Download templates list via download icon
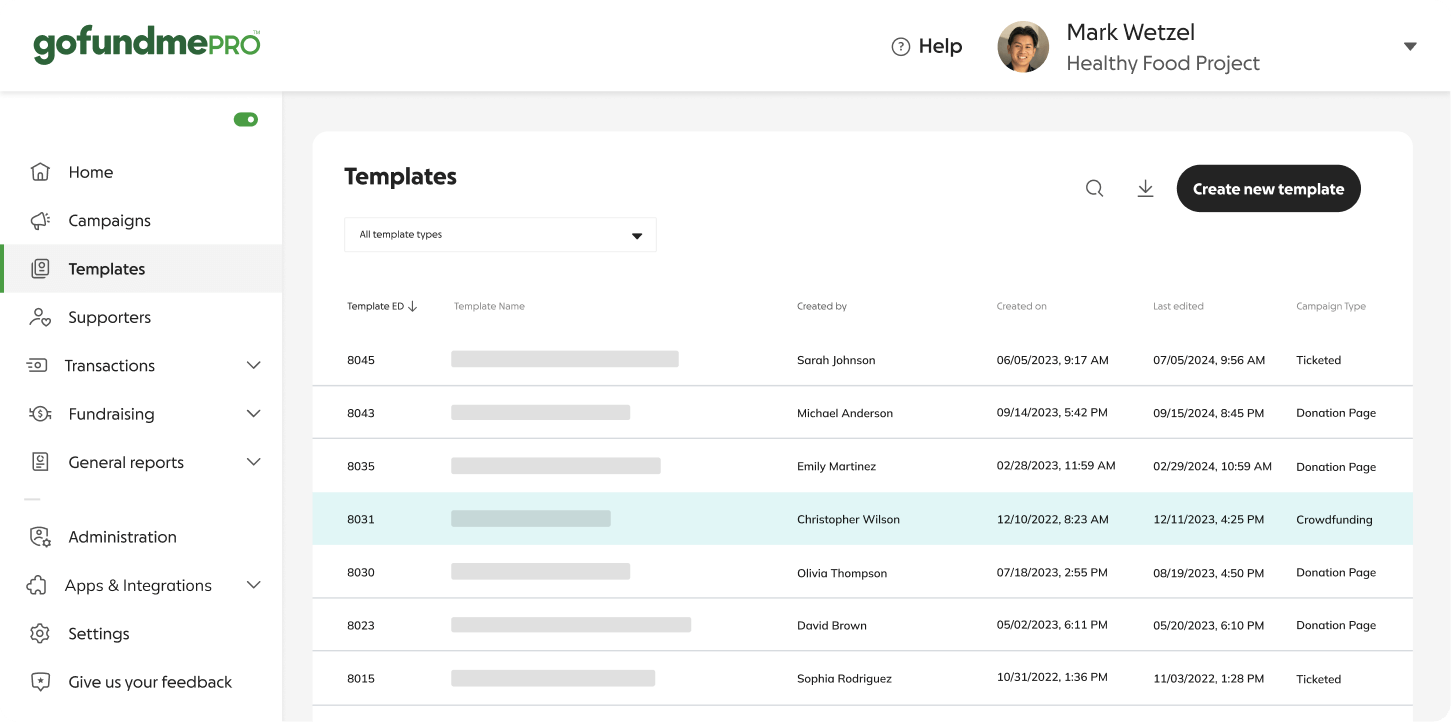The image size is (1451, 722). [x=1146, y=189]
